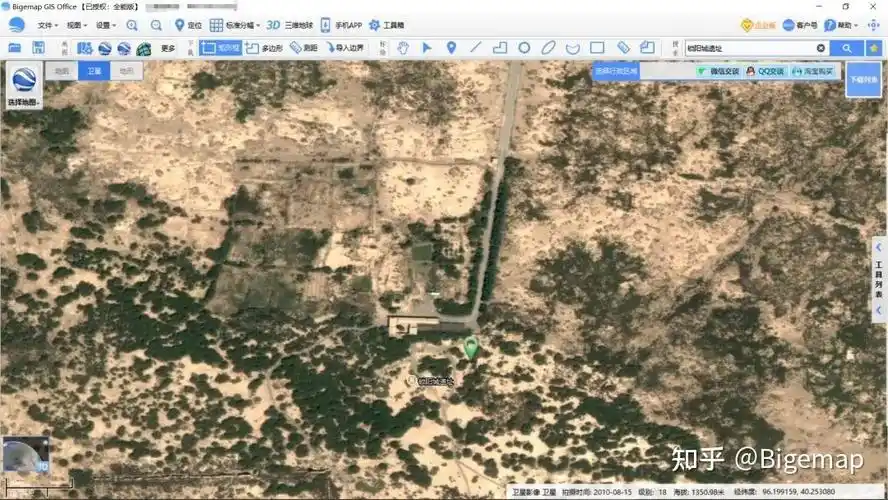Click the 下载列表 button
This screenshot has height=500, width=888.
pyautogui.click(x=863, y=79)
